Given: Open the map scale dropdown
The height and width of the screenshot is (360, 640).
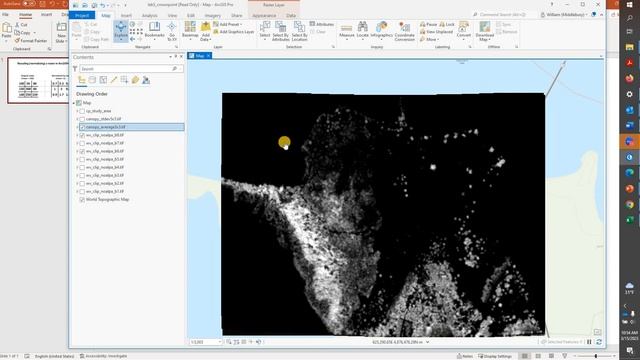Looking at the screenshot, I should click(220, 342).
